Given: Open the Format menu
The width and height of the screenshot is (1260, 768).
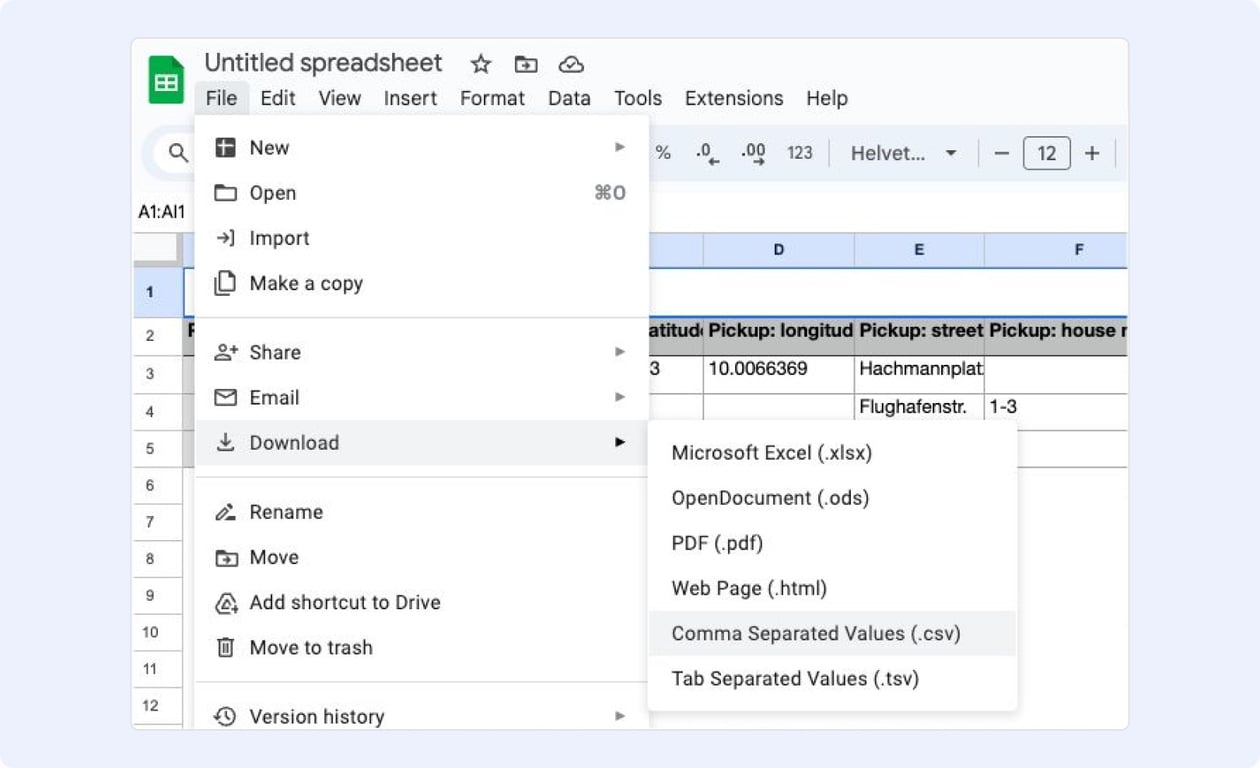Looking at the screenshot, I should pos(492,98).
